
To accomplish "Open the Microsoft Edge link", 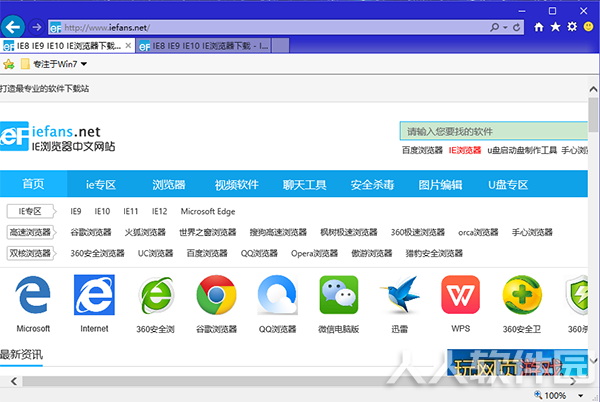I will [x=208, y=212].
